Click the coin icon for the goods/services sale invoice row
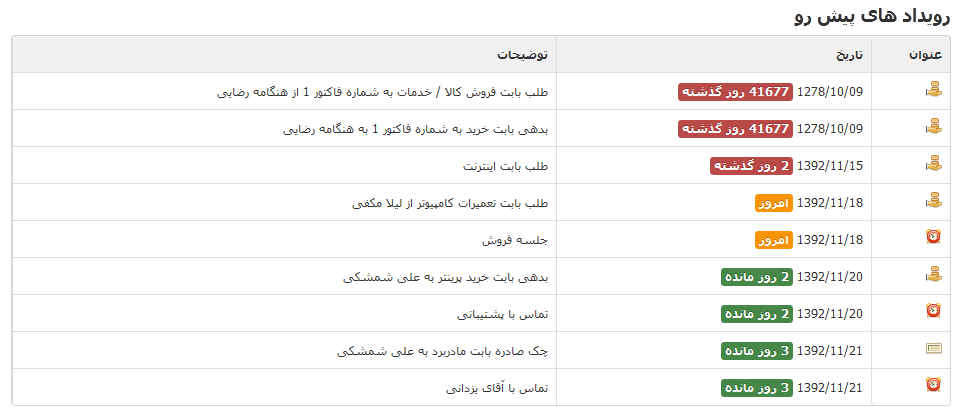Screen dimensions: 966x419 point(933,90)
